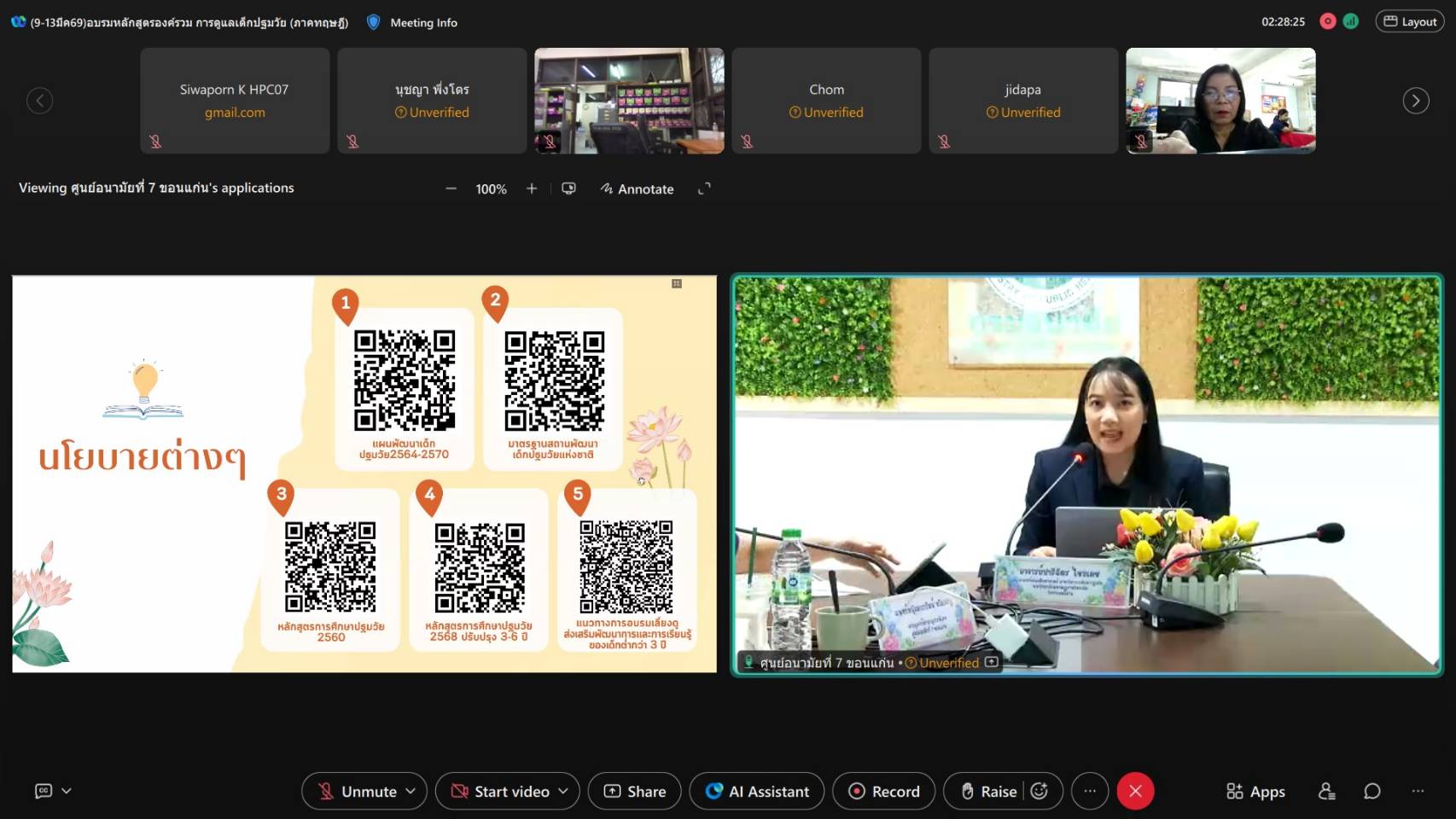
Task: Click the Share button
Action: [x=634, y=792]
